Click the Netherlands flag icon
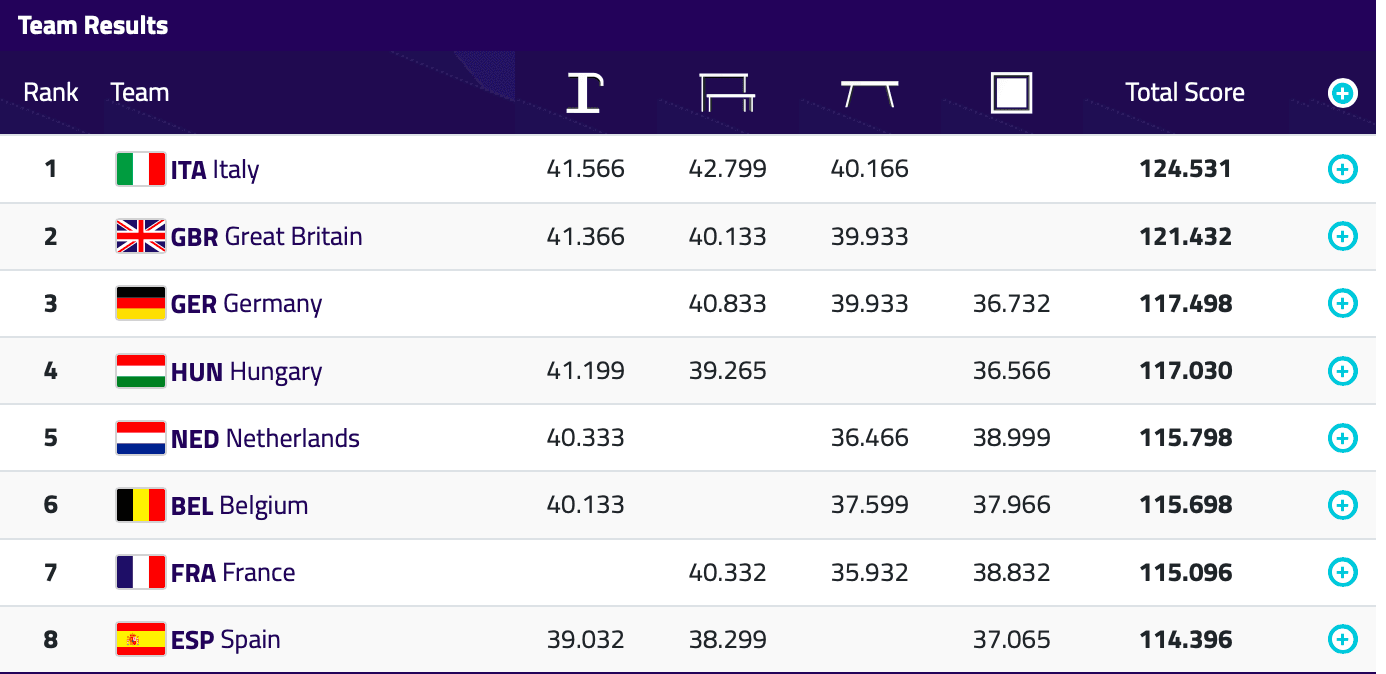Screen dimensions: 1386x674 [x=140, y=438]
